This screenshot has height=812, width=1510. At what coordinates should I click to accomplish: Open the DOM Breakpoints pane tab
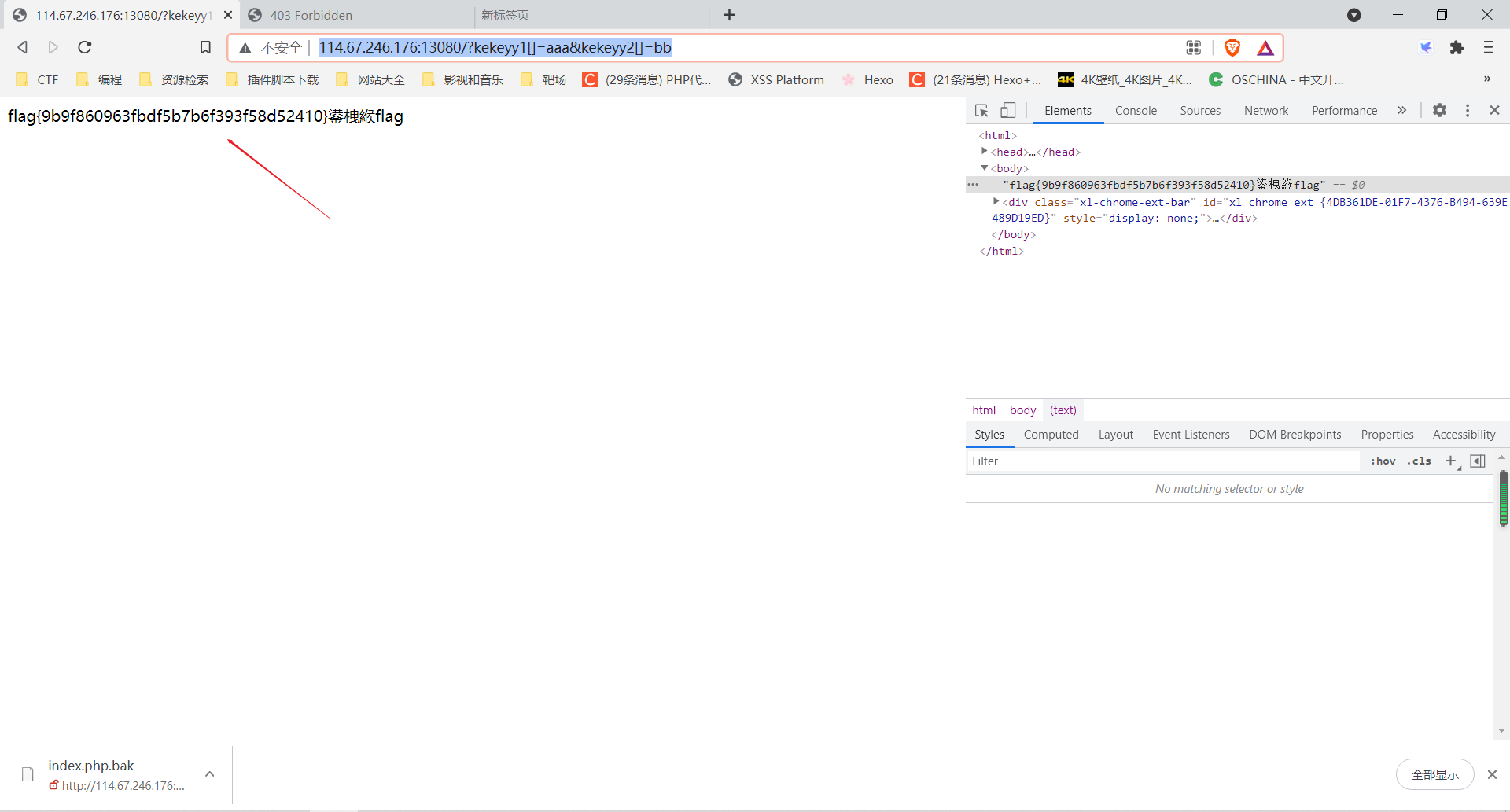click(1295, 435)
